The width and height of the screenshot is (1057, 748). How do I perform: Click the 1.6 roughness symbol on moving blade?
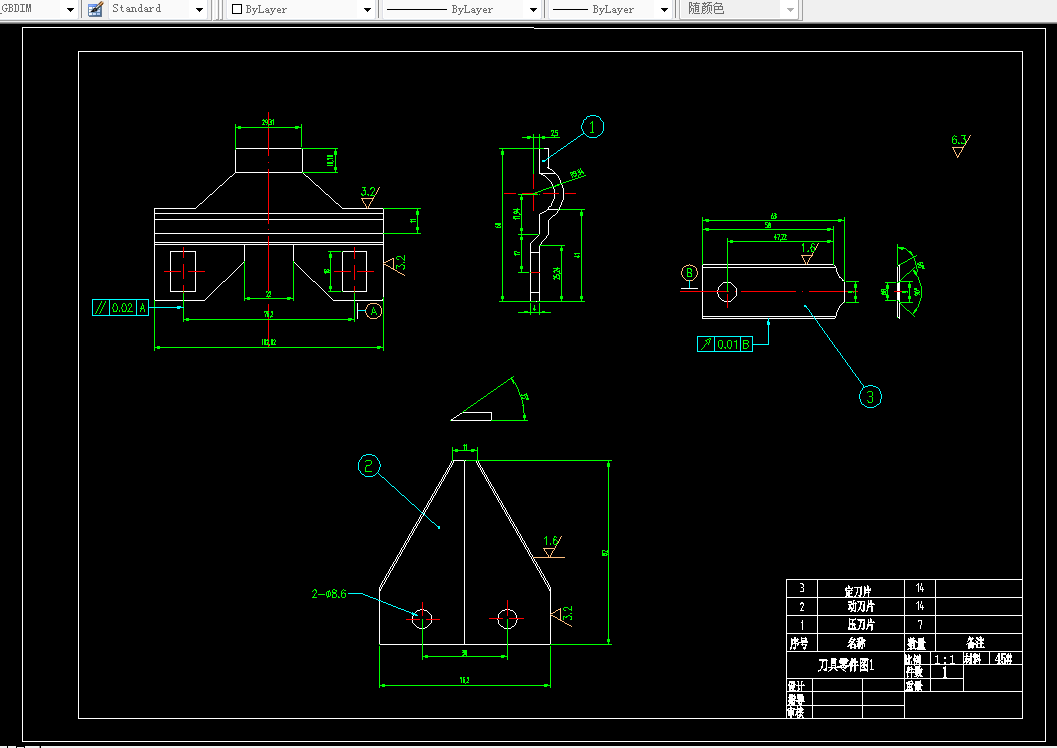click(552, 547)
